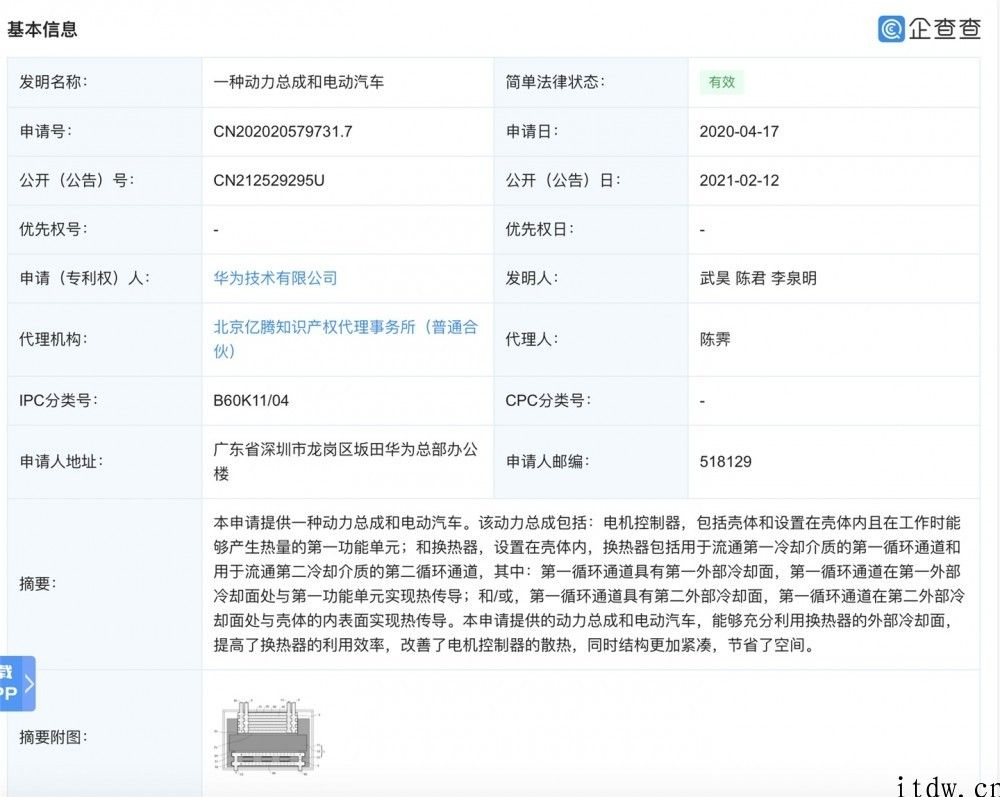Click the application date 2020-04-17
Screen dimensions: 1000x797
739,131
